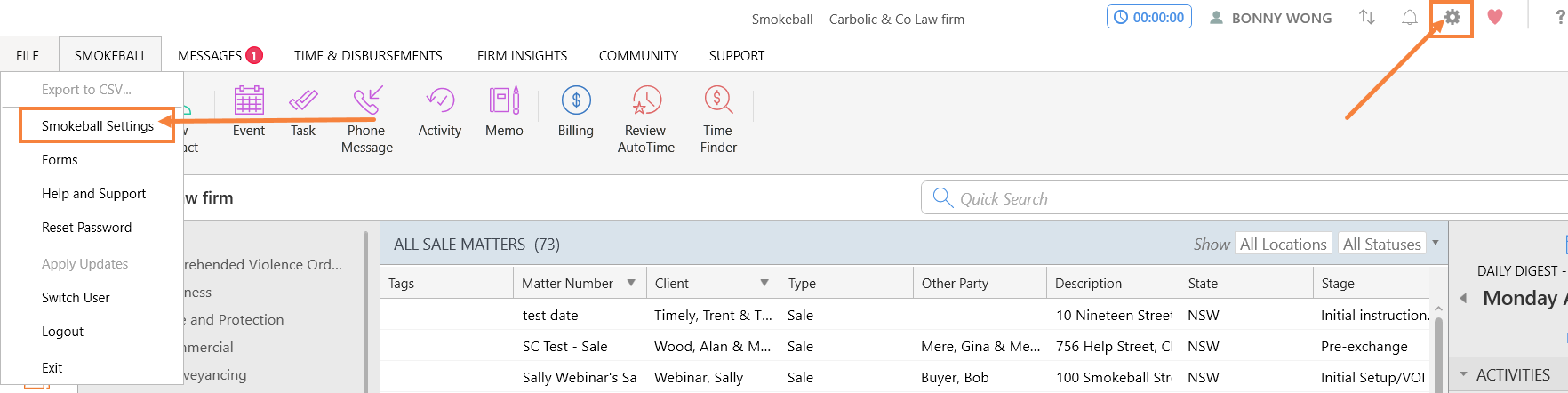Sort by the Stage column header
Image resolution: width=1568 pixels, height=393 pixels.
[x=1371, y=283]
